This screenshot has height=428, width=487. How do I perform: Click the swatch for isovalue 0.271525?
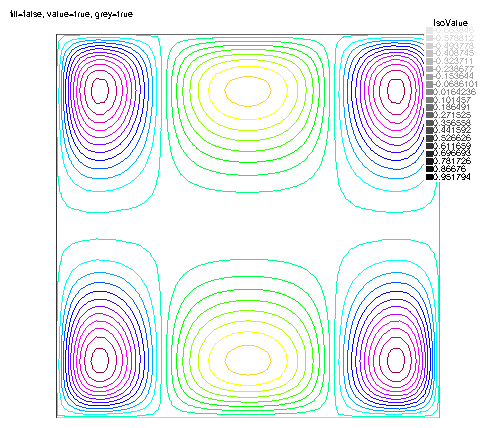coord(429,115)
